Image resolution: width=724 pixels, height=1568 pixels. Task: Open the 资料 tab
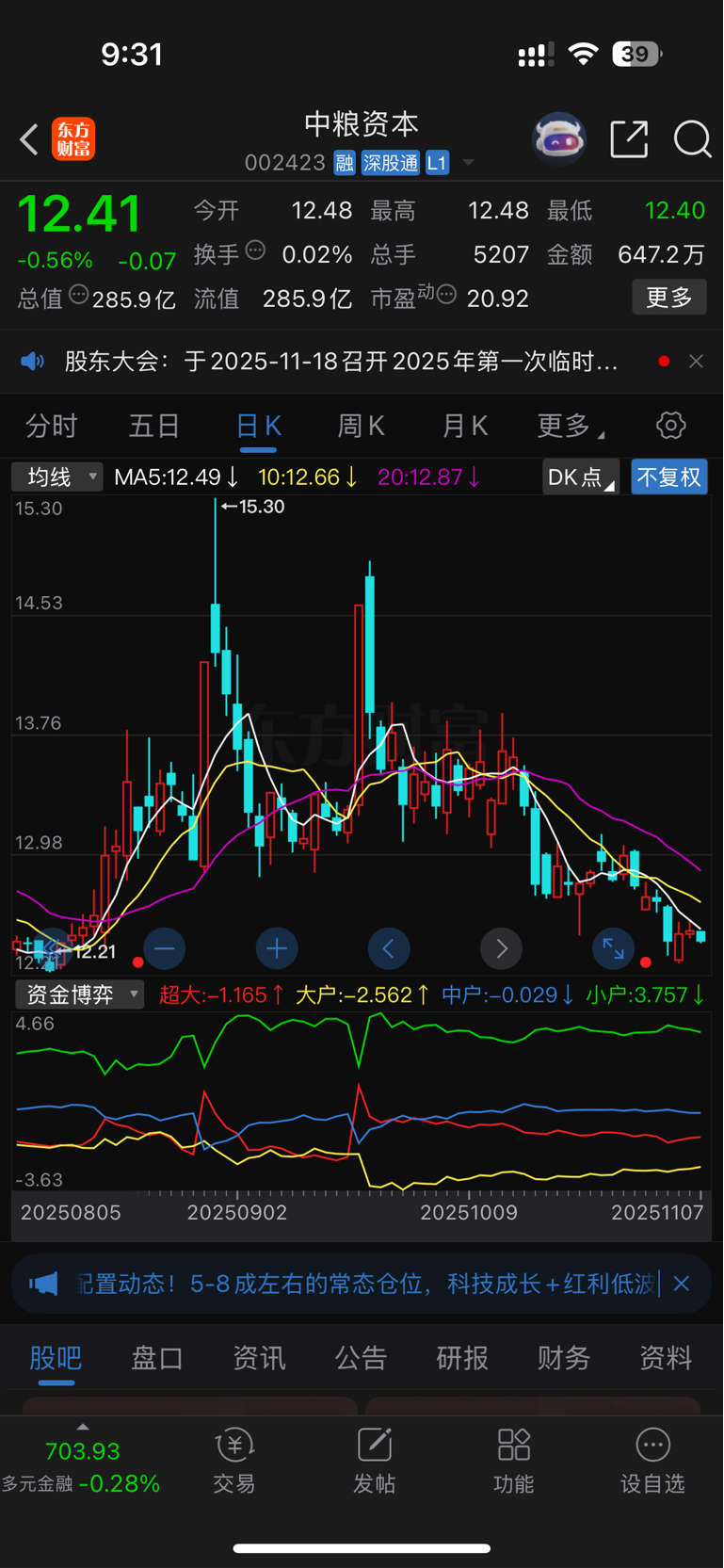click(x=666, y=1358)
